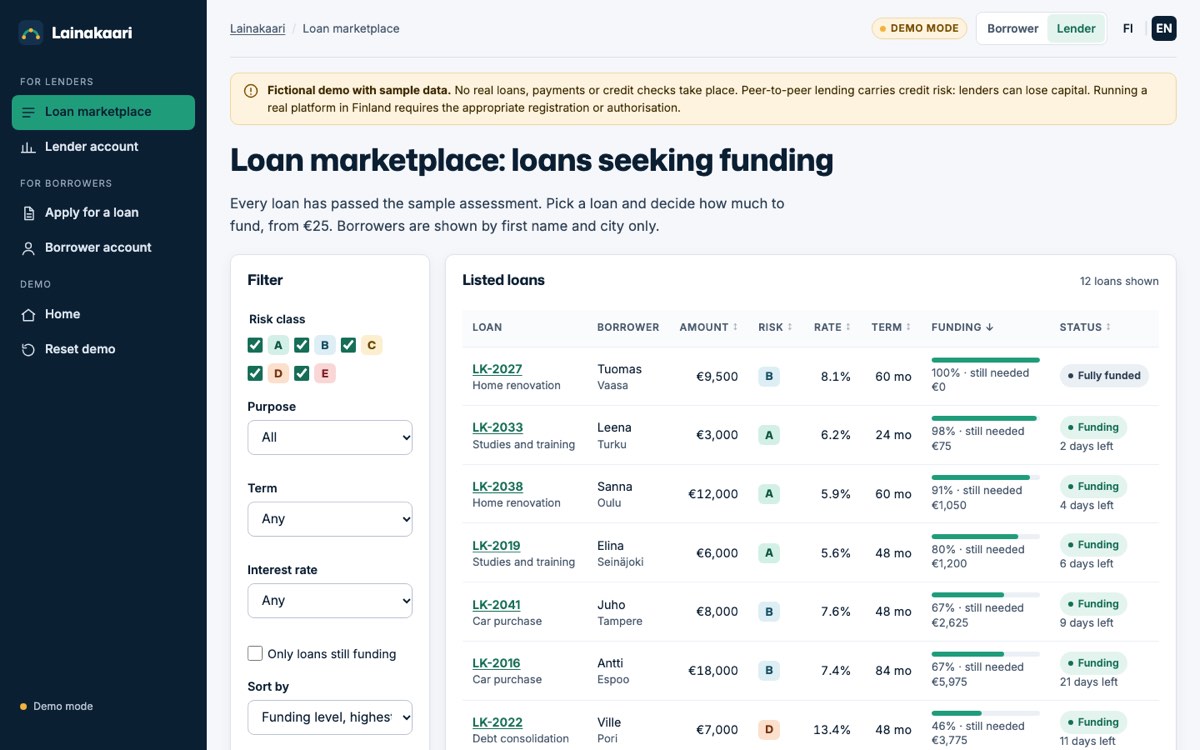
Task: Uncheck risk class D checkbox
Action: point(255,373)
